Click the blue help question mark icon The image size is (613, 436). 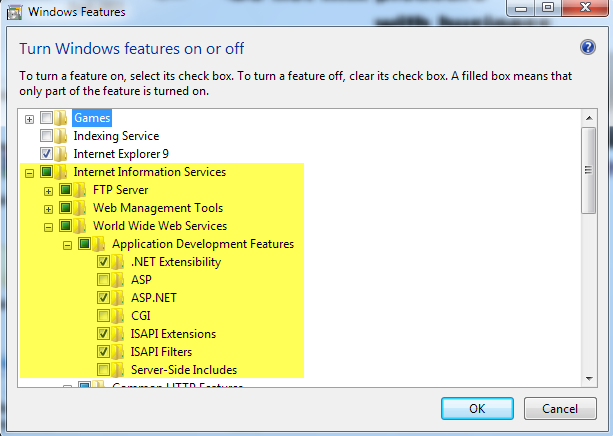pos(588,47)
